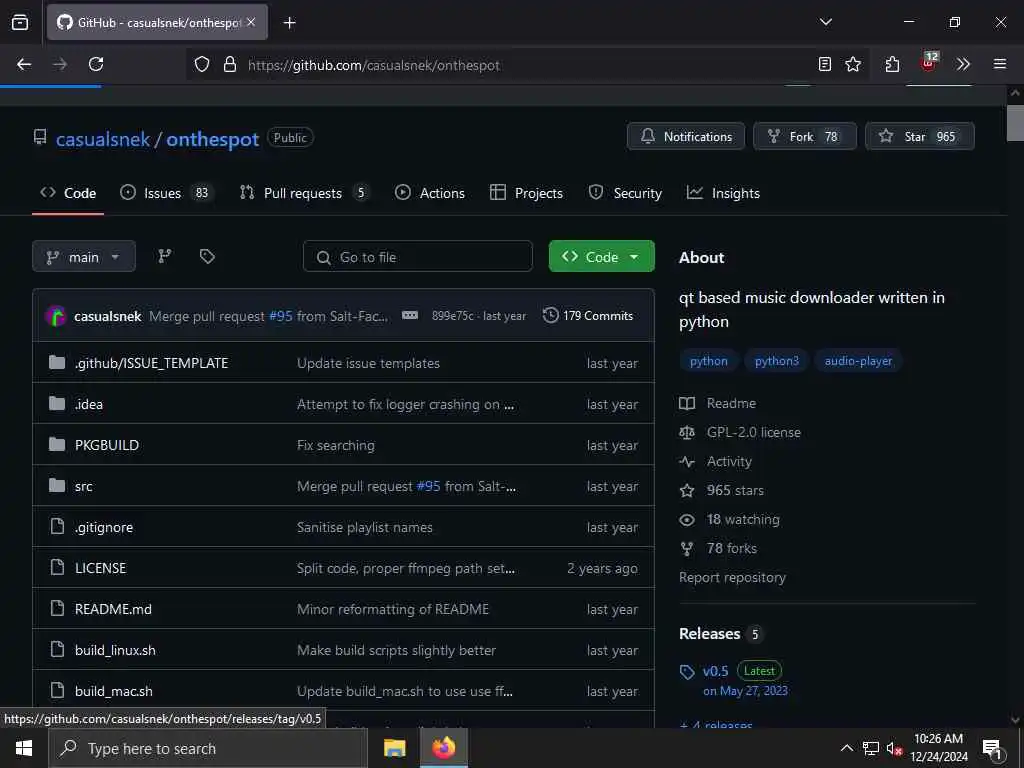Click the Firefox View icon top-left
This screenshot has height=768, width=1024.
click(20, 22)
